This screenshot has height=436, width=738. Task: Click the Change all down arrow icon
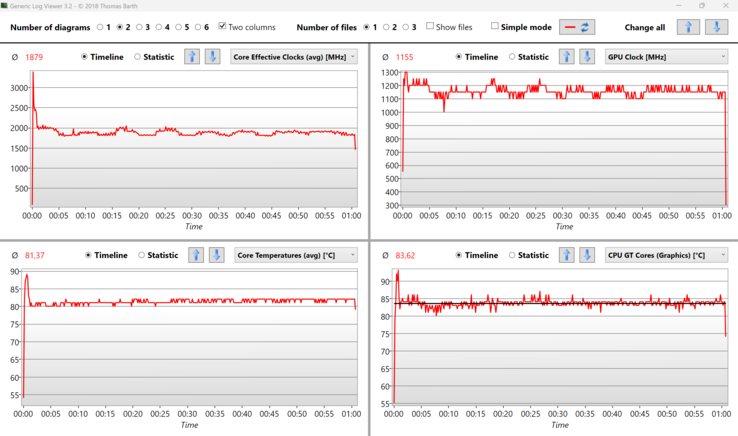716,27
